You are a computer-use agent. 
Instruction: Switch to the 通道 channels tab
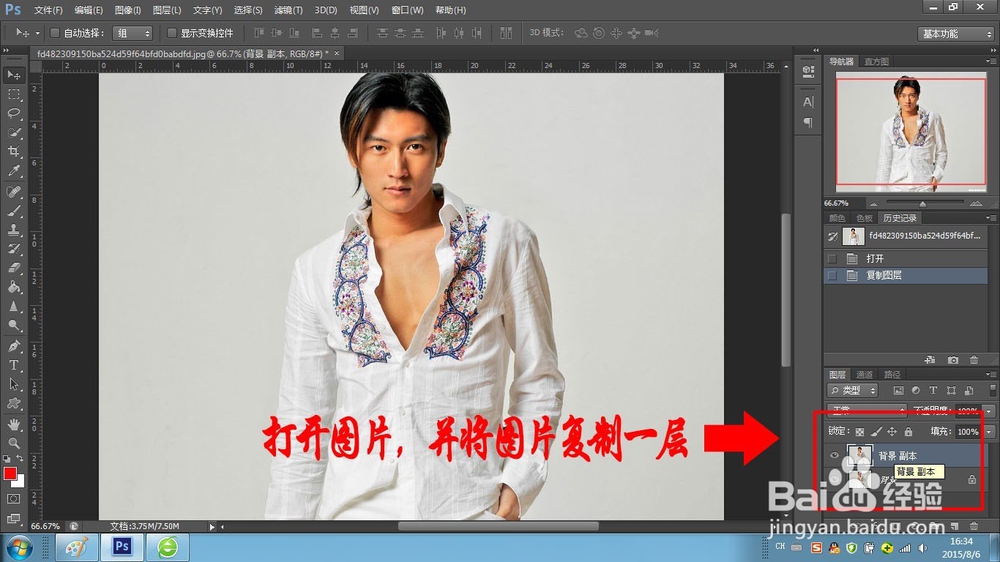point(864,374)
